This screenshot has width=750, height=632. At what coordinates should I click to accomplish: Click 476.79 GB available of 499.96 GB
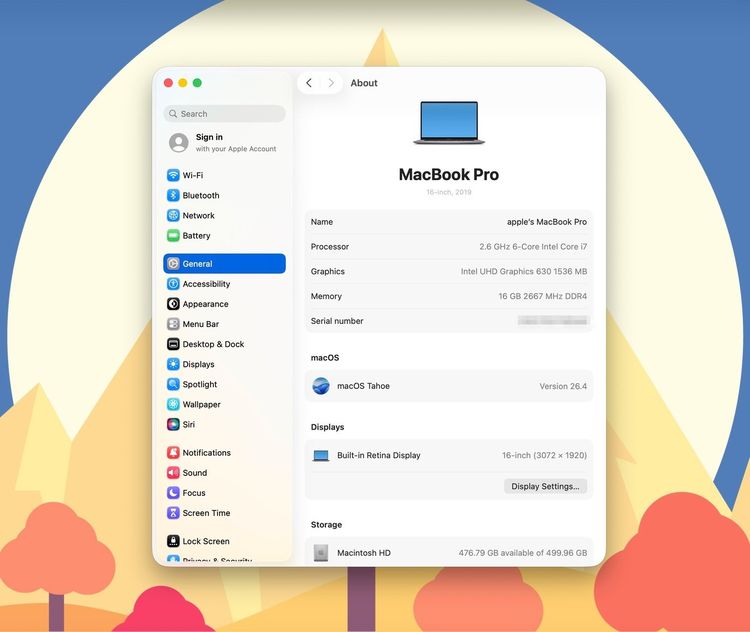point(523,553)
